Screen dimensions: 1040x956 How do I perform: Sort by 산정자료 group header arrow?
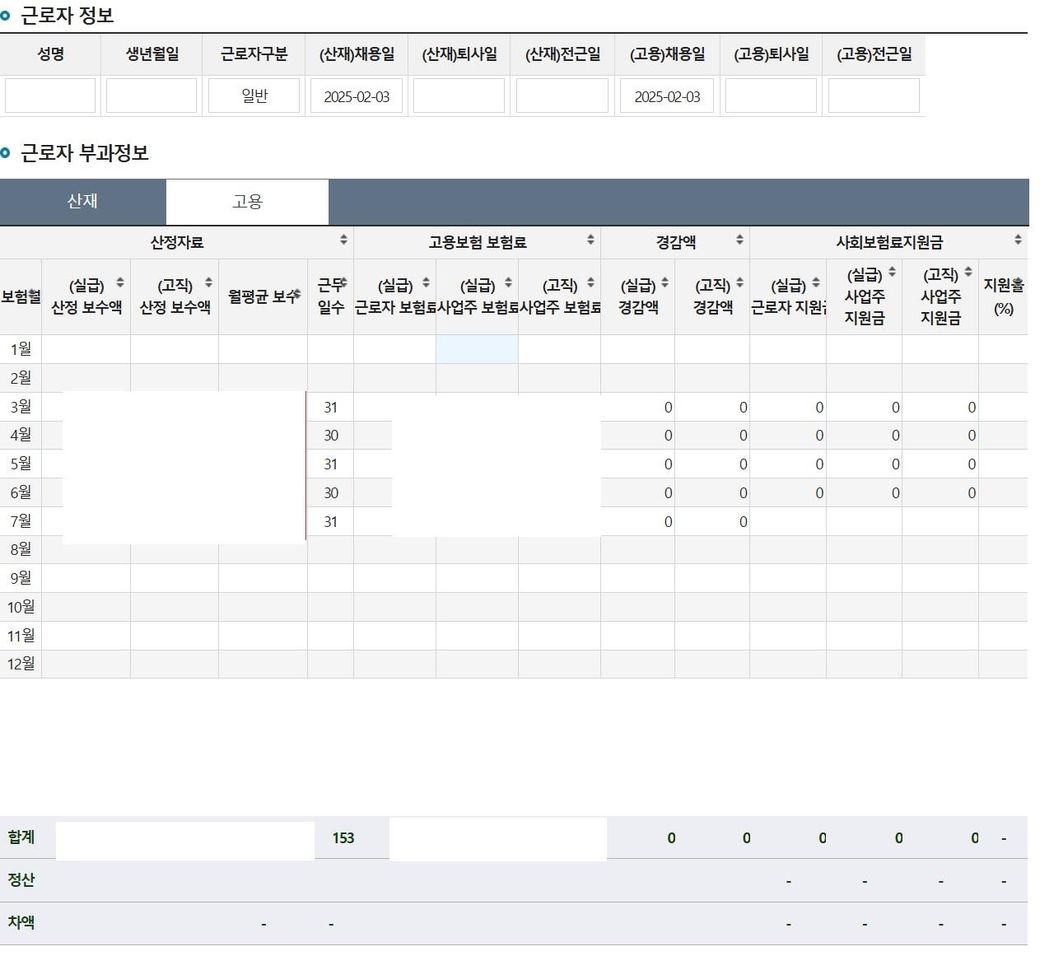[344, 240]
